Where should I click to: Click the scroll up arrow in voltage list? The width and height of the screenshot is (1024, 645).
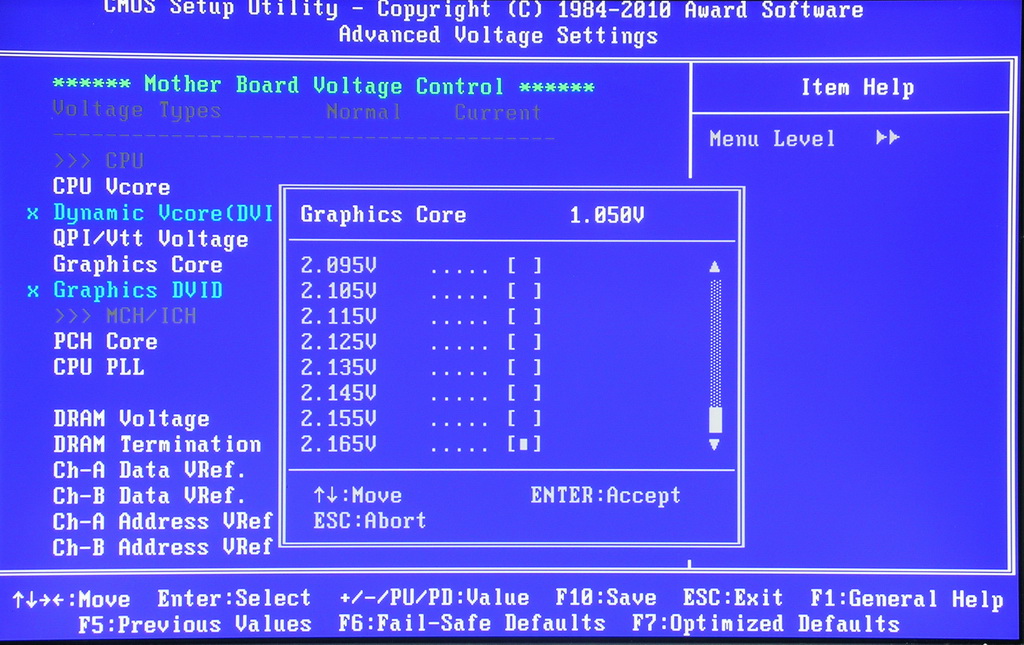tap(714, 266)
